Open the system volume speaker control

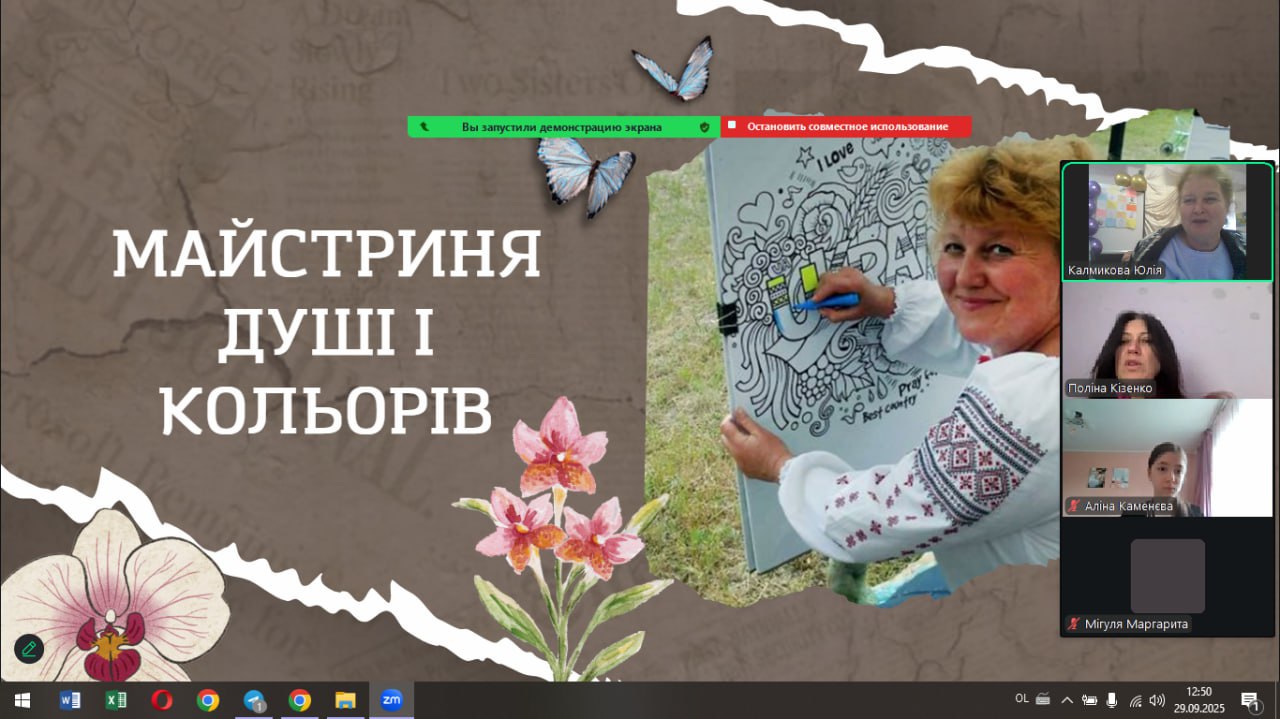(x=1157, y=700)
